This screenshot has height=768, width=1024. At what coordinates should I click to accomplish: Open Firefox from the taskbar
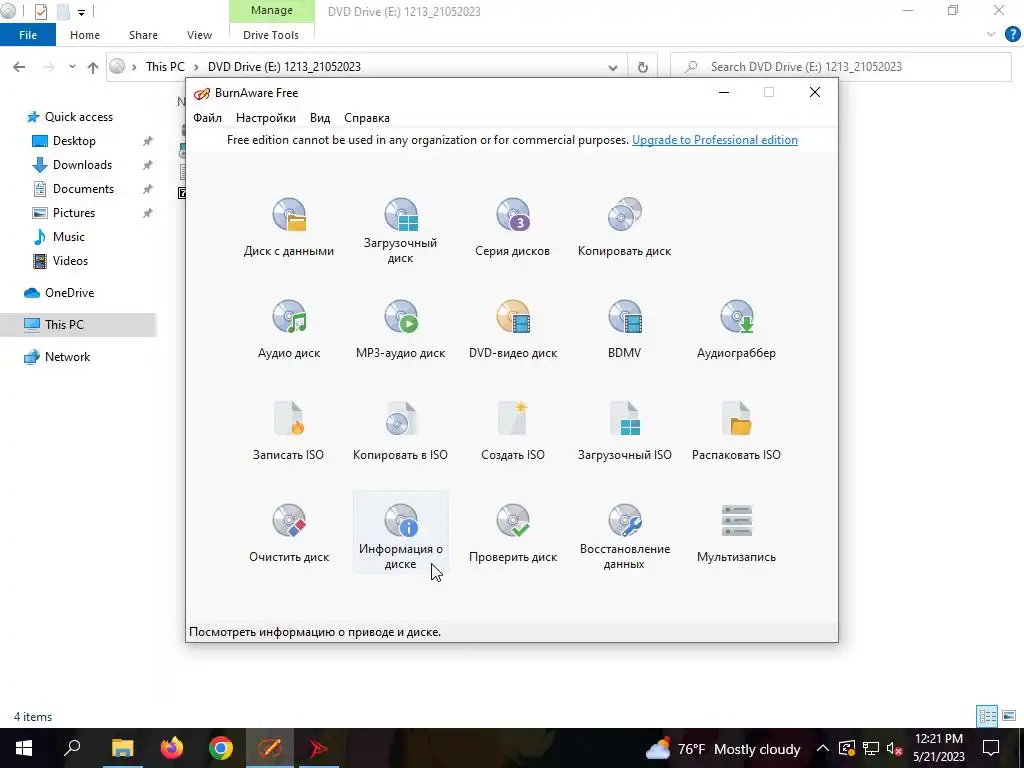coord(172,748)
